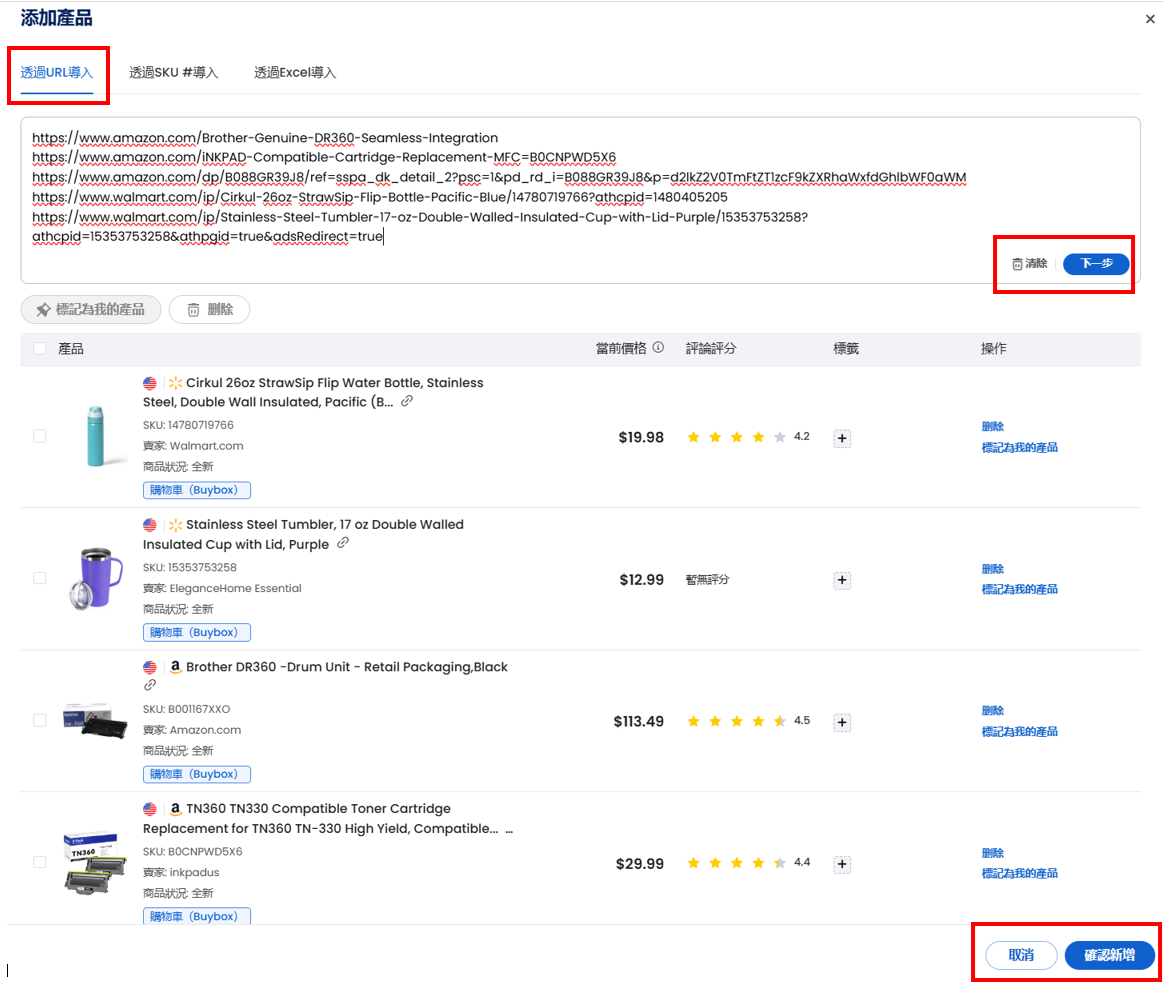The image size is (1164, 994).
Task: Click TN360 toner cartridge thumbnail
Action: click(x=95, y=863)
